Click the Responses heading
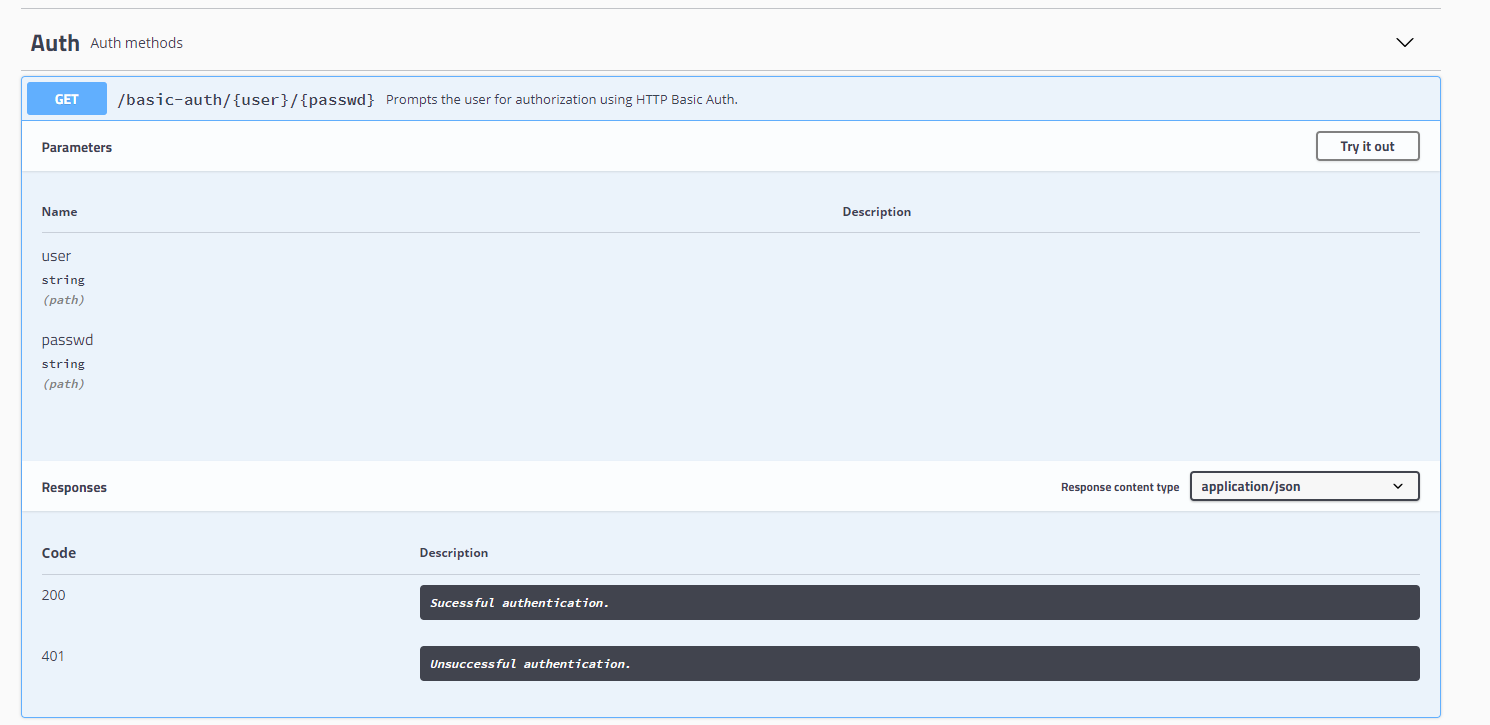Image resolution: width=1490 pixels, height=725 pixels. (x=74, y=487)
